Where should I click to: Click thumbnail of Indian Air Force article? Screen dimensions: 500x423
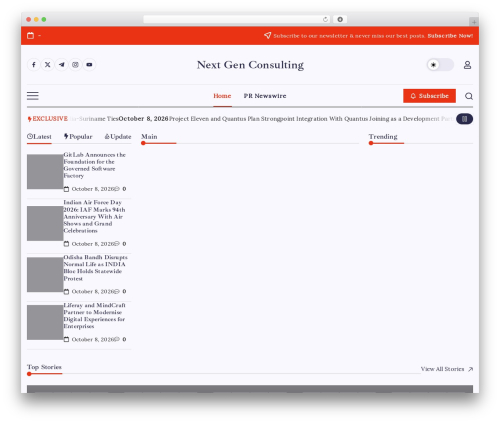pos(45,223)
